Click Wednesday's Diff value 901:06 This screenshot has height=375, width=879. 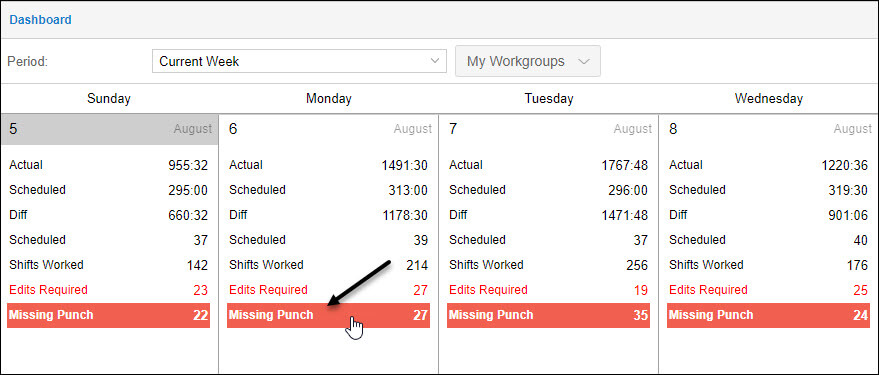[x=848, y=215]
